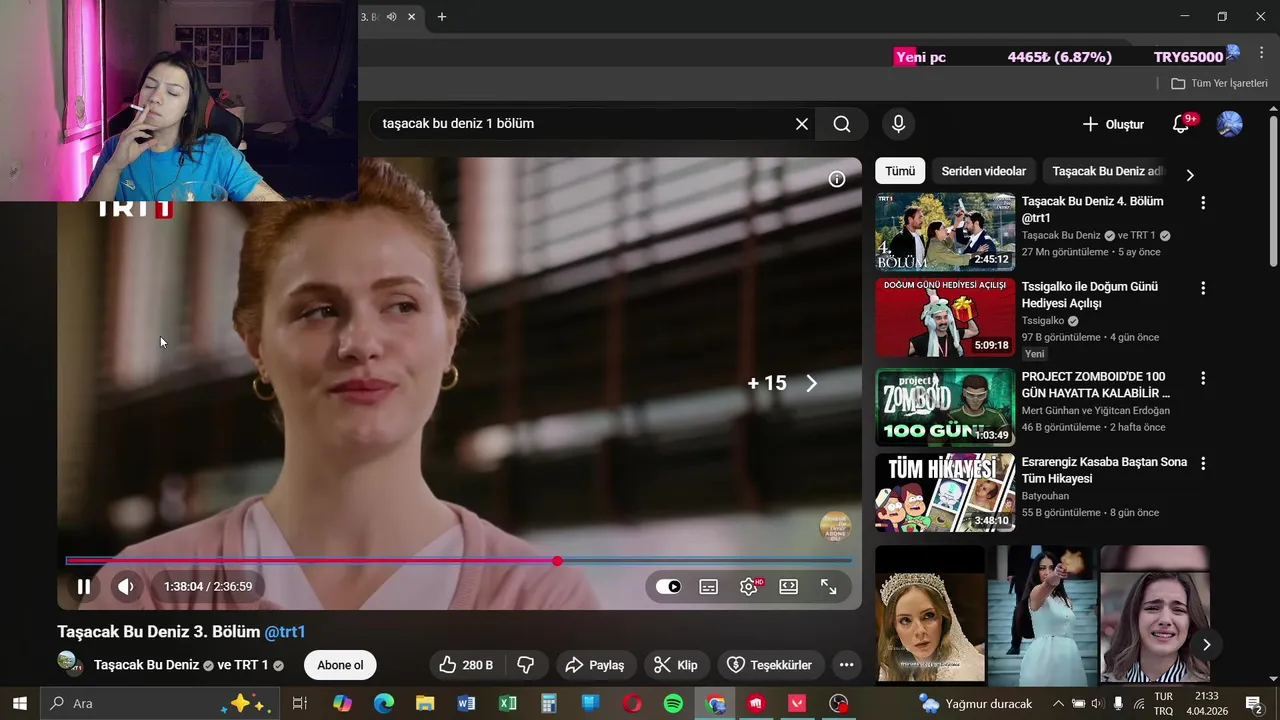Select the Tümü filter chip
The height and width of the screenshot is (720, 1280).
coord(900,171)
